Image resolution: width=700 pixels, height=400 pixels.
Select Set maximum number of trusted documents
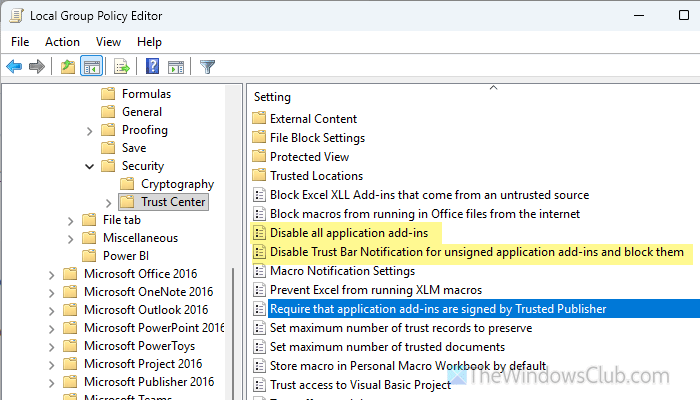coord(387,347)
